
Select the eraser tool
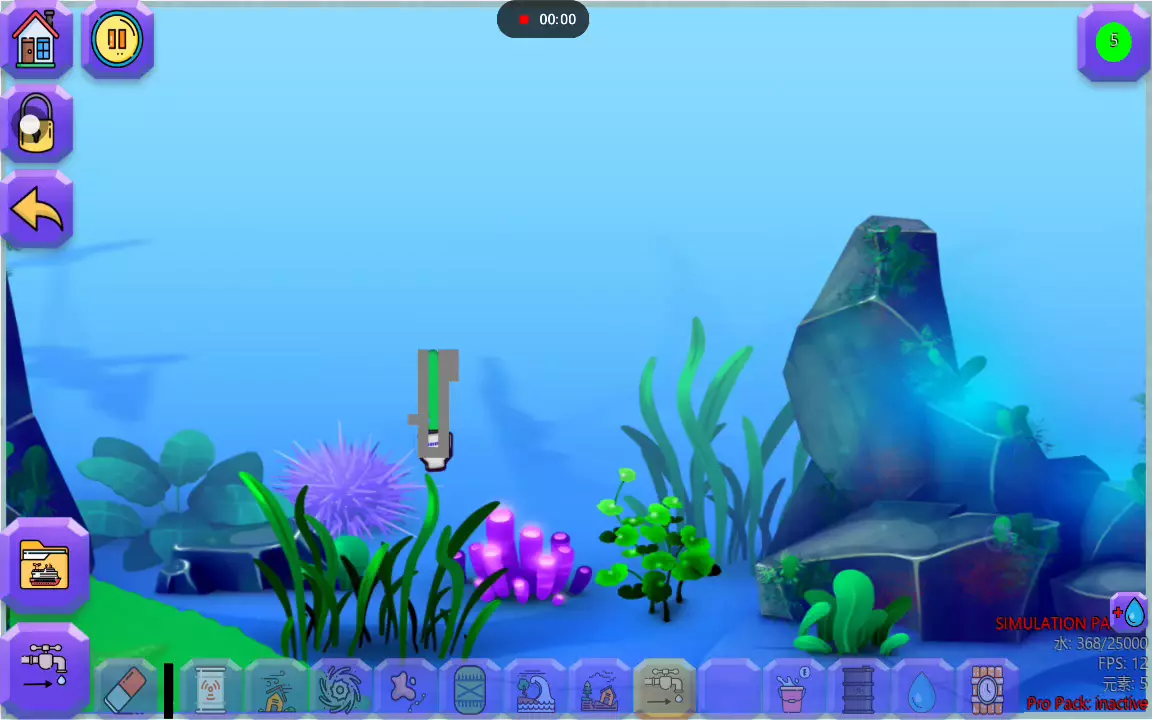pyautogui.click(x=126, y=689)
